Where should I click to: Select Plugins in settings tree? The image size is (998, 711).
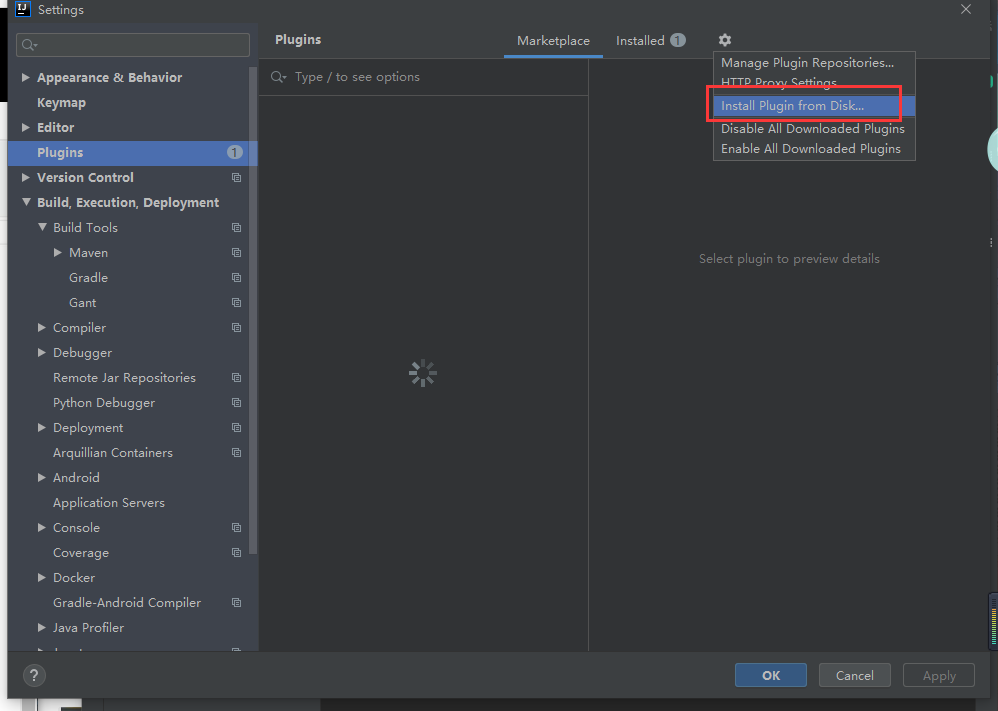(x=132, y=153)
